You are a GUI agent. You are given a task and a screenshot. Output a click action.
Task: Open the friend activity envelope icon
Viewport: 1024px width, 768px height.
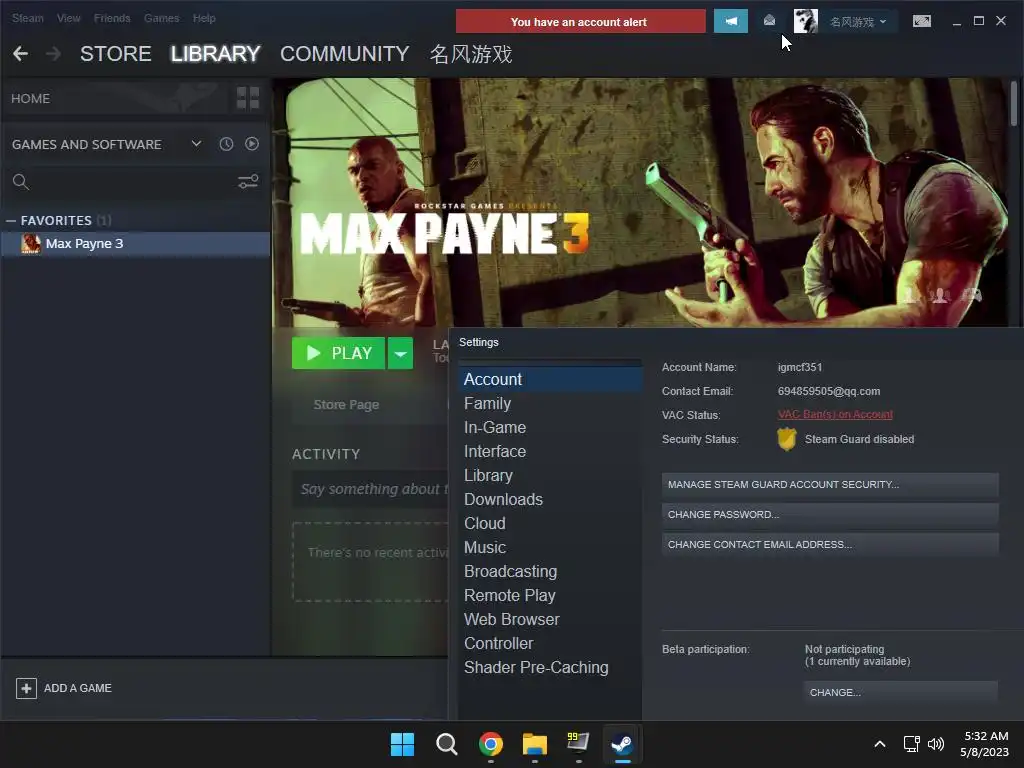769,21
